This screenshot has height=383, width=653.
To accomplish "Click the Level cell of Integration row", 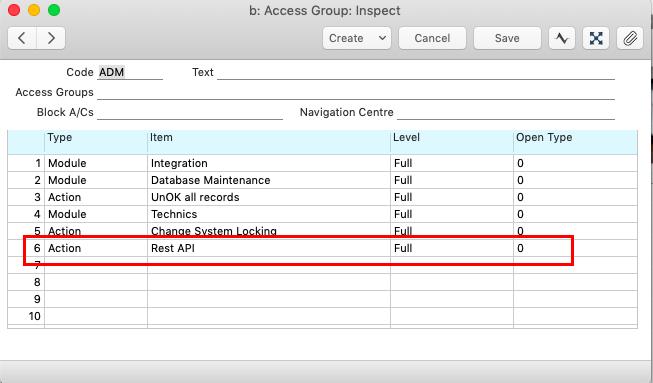I will pyautogui.click(x=452, y=163).
